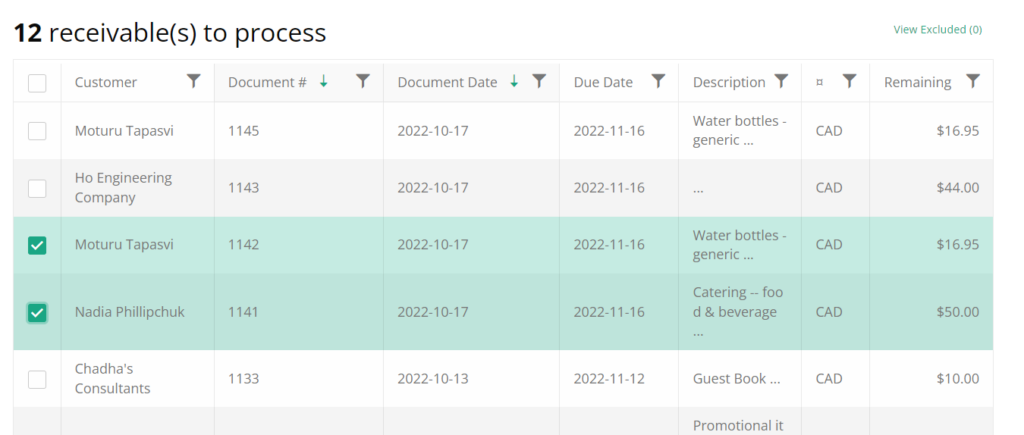
Task: Click the Guest Book description
Action: (x=737, y=378)
